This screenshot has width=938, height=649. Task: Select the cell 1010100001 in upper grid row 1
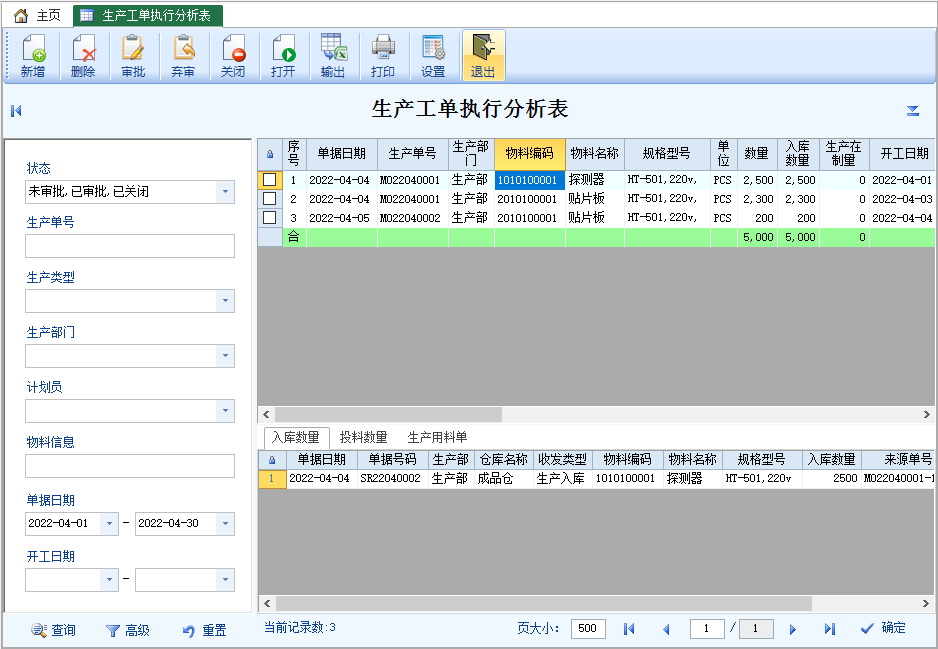click(x=529, y=180)
